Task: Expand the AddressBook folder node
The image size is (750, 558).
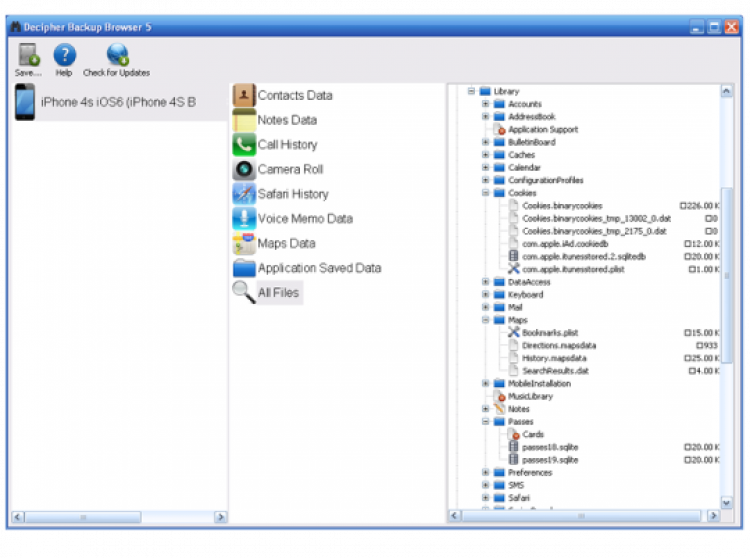Action: 485,116
